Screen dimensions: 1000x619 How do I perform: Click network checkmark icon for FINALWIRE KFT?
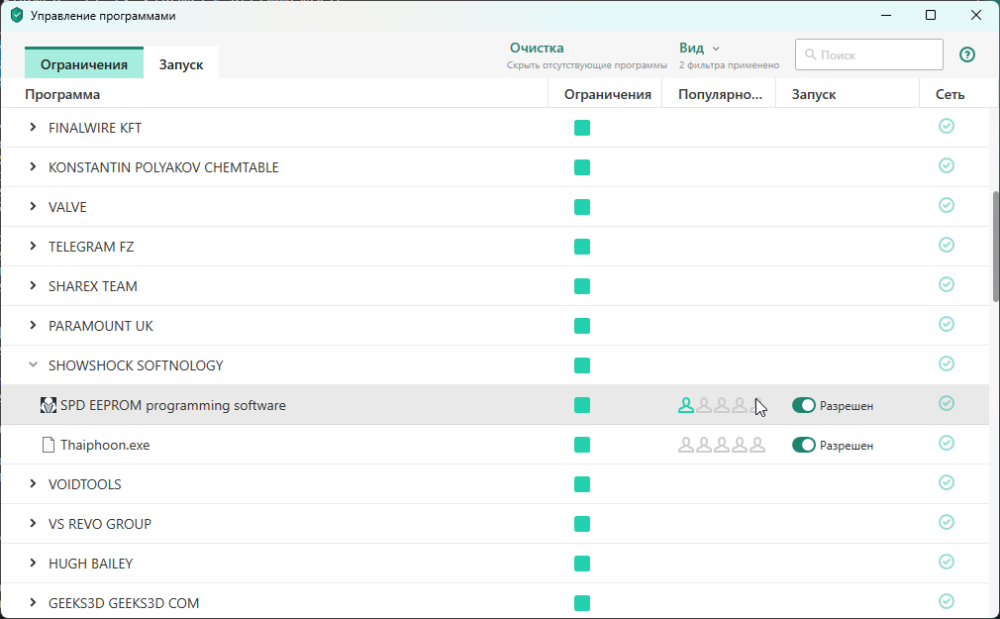tap(946, 126)
